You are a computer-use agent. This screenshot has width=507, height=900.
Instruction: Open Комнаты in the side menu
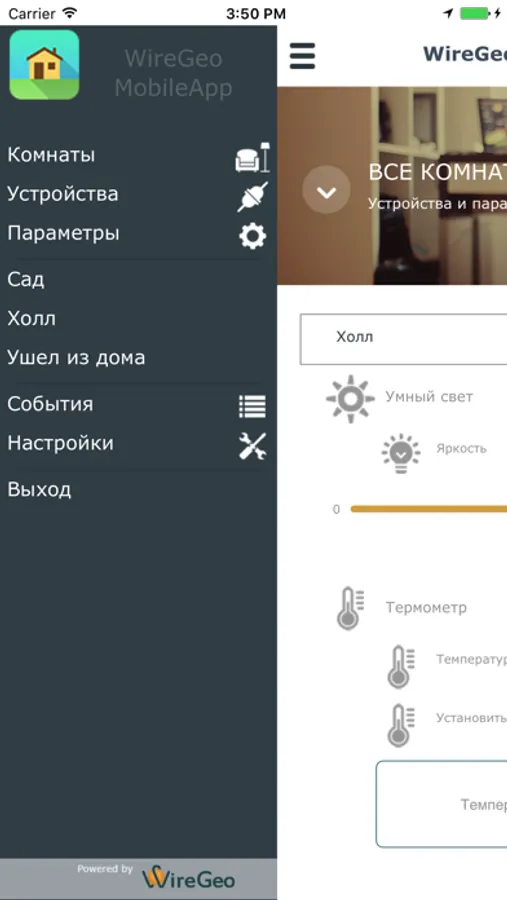tap(51, 155)
